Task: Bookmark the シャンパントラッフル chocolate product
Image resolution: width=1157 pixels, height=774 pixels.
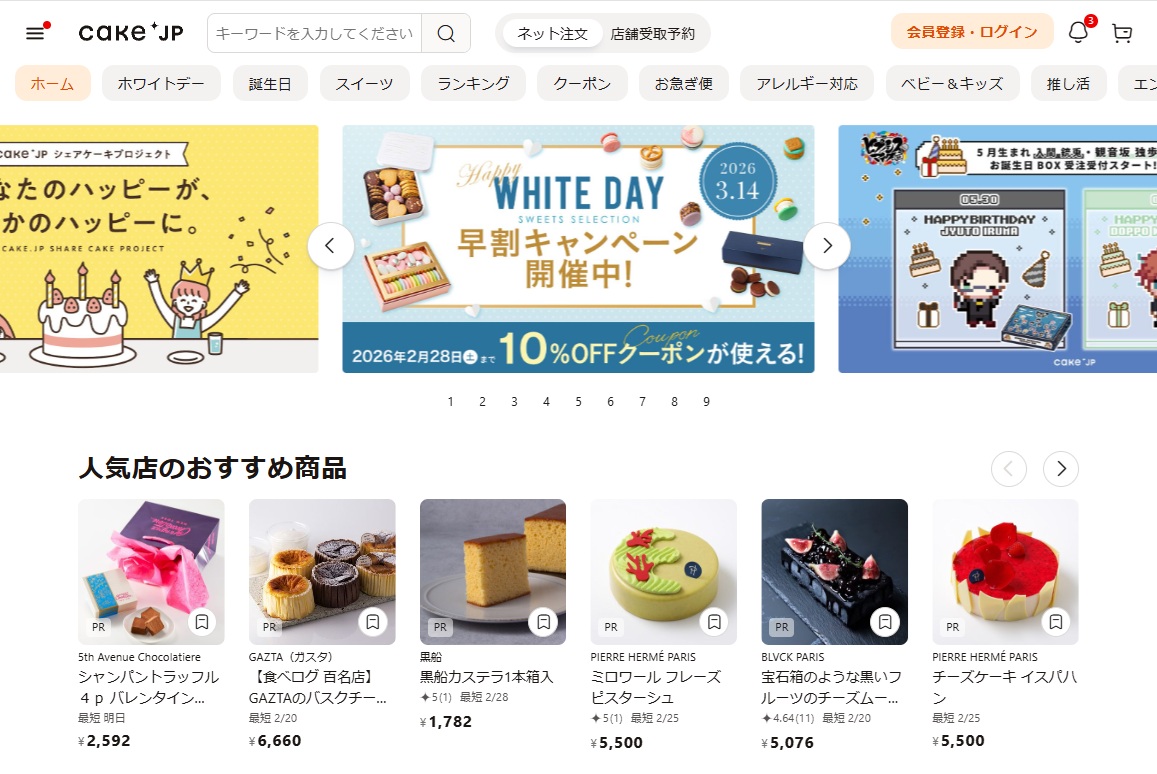Action: pyautogui.click(x=201, y=622)
